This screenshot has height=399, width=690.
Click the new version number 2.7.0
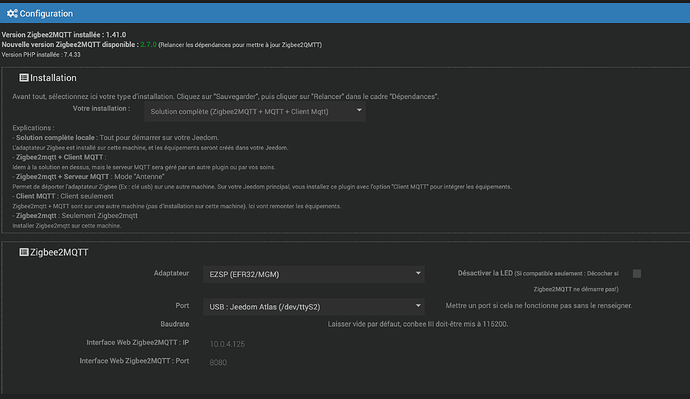pyautogui.click(x=148, y=45)
